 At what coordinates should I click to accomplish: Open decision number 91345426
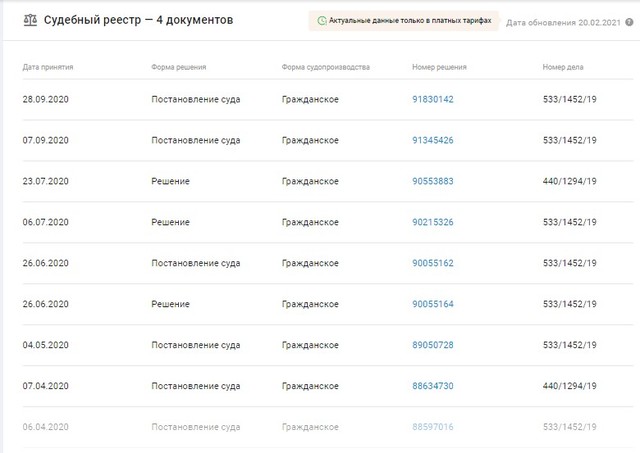(x=433, y=141)
